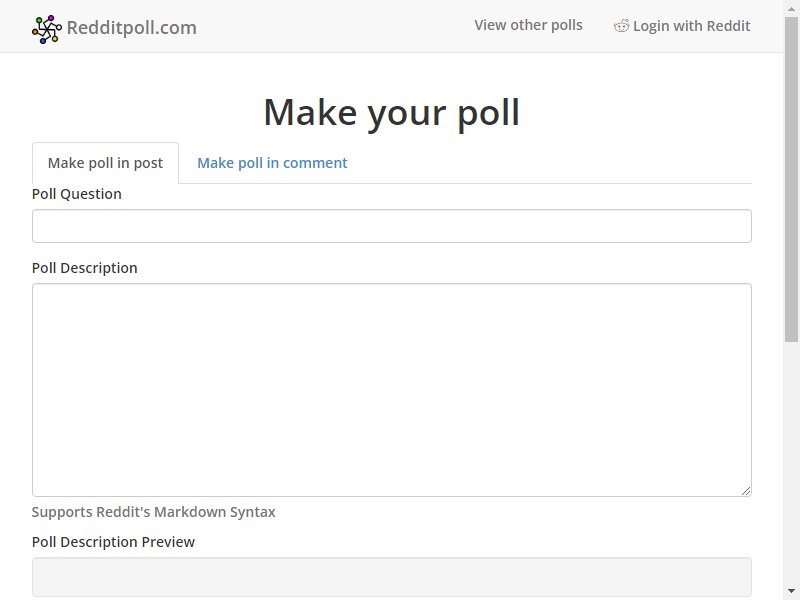Click the Poll Description Preview label

(x=113, y=542)
